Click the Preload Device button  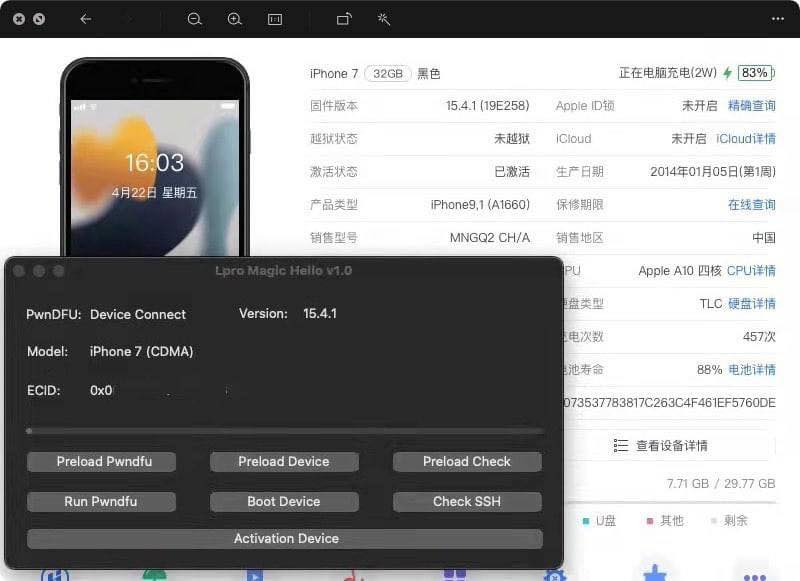(284, 462)
